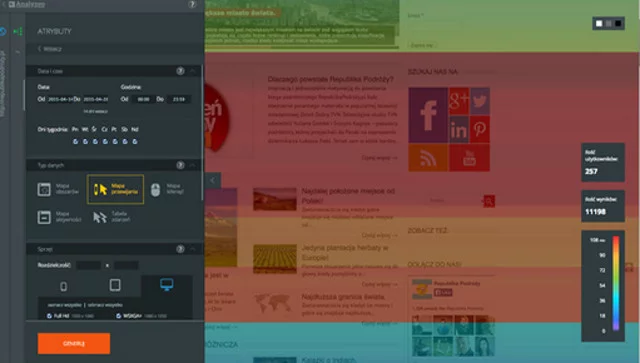Click the world map thumbnail beside Najdłuższa granica

pyautogui.click(x=273, y=303)
